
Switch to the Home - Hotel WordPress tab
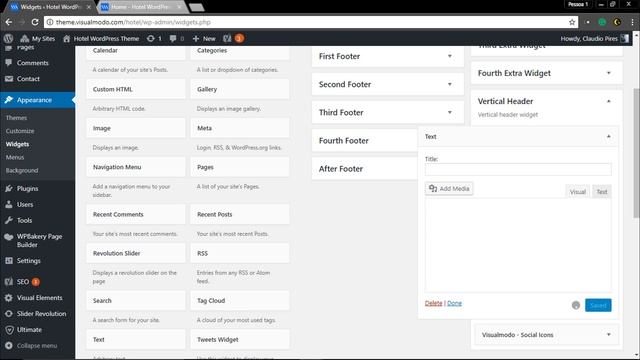coord(141,7)
